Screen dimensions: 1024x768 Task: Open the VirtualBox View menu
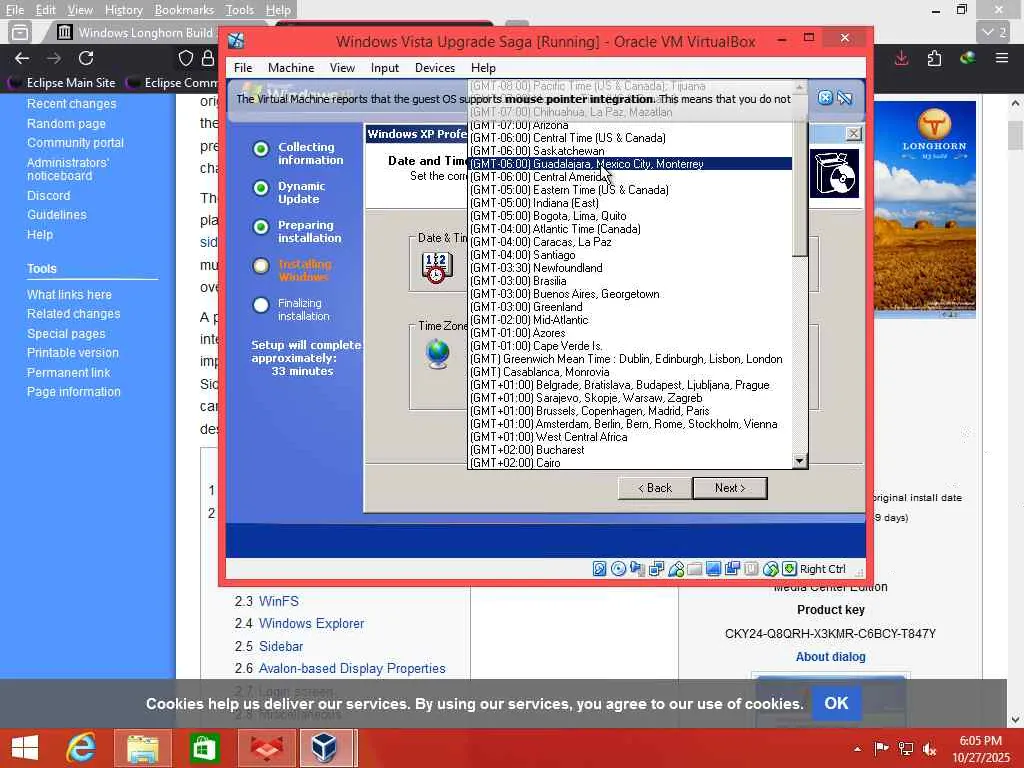342,67
